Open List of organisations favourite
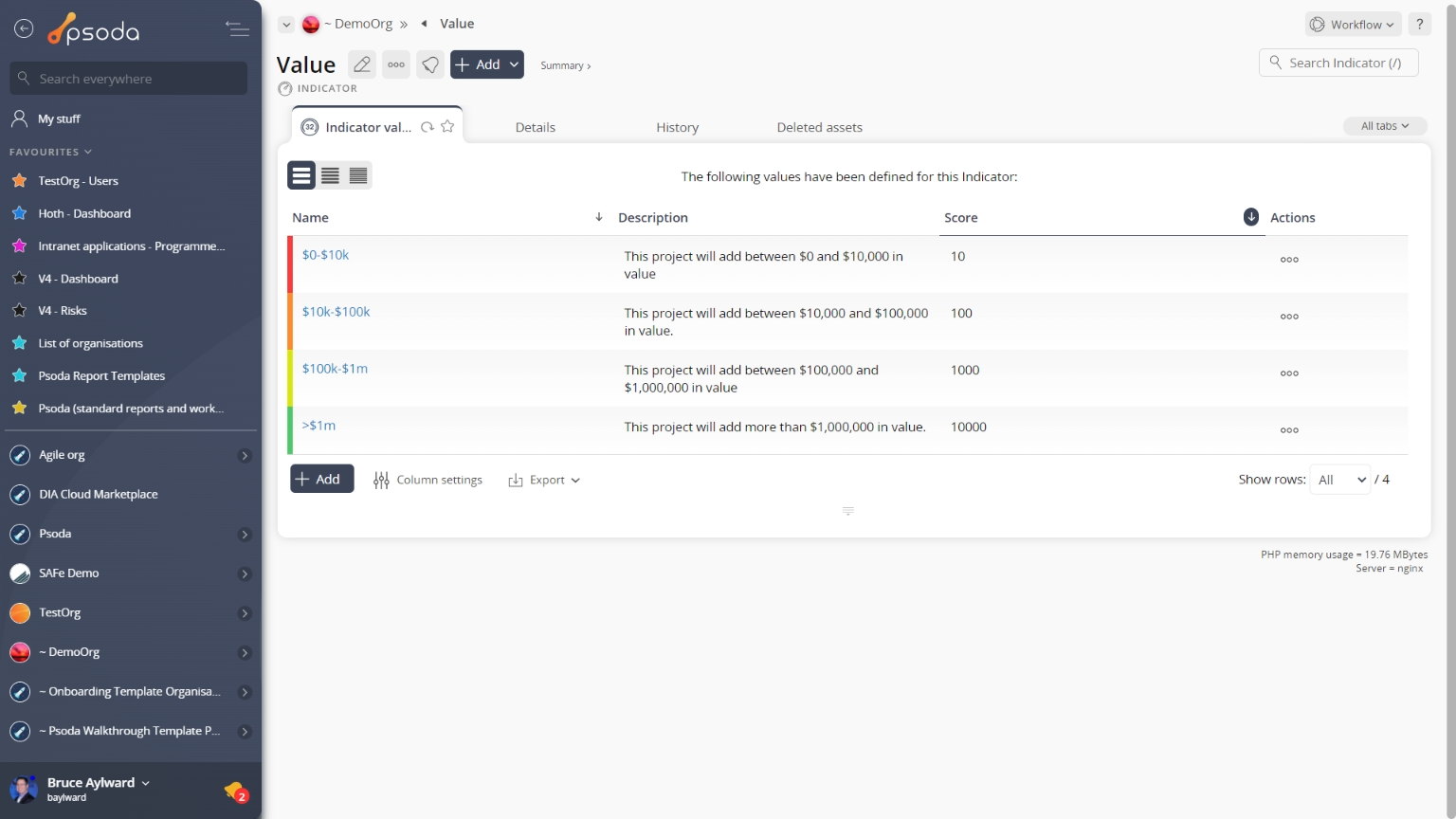The height and width of the screenshot is (819, 1456). point(90,343)
